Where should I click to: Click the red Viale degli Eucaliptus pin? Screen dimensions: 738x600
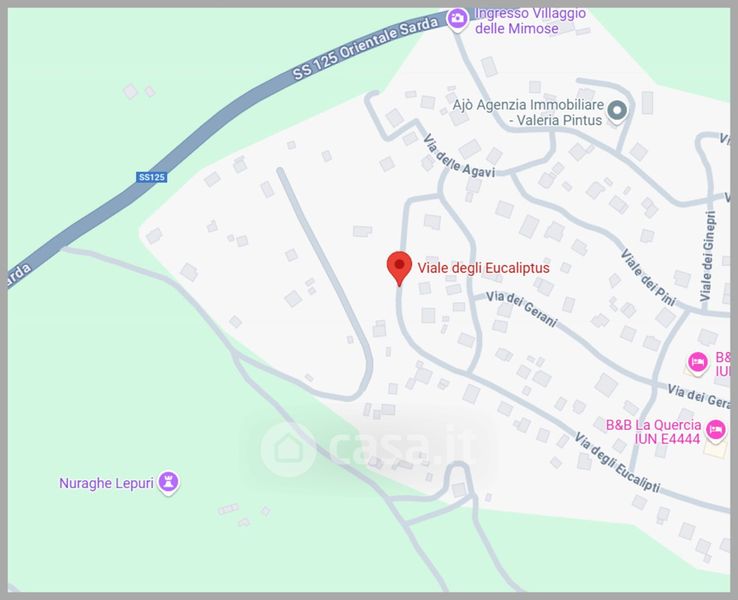399,268
